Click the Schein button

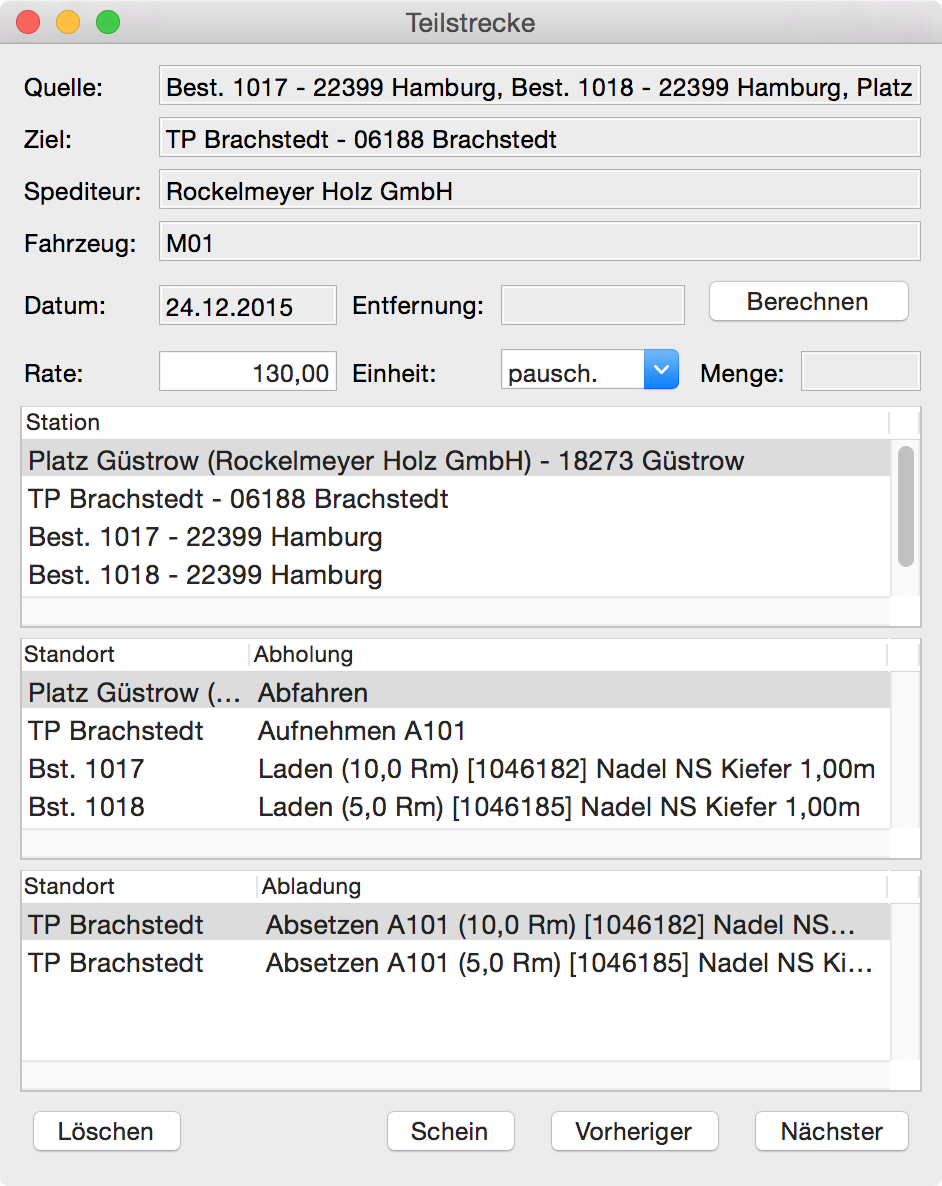(450, 1131)
